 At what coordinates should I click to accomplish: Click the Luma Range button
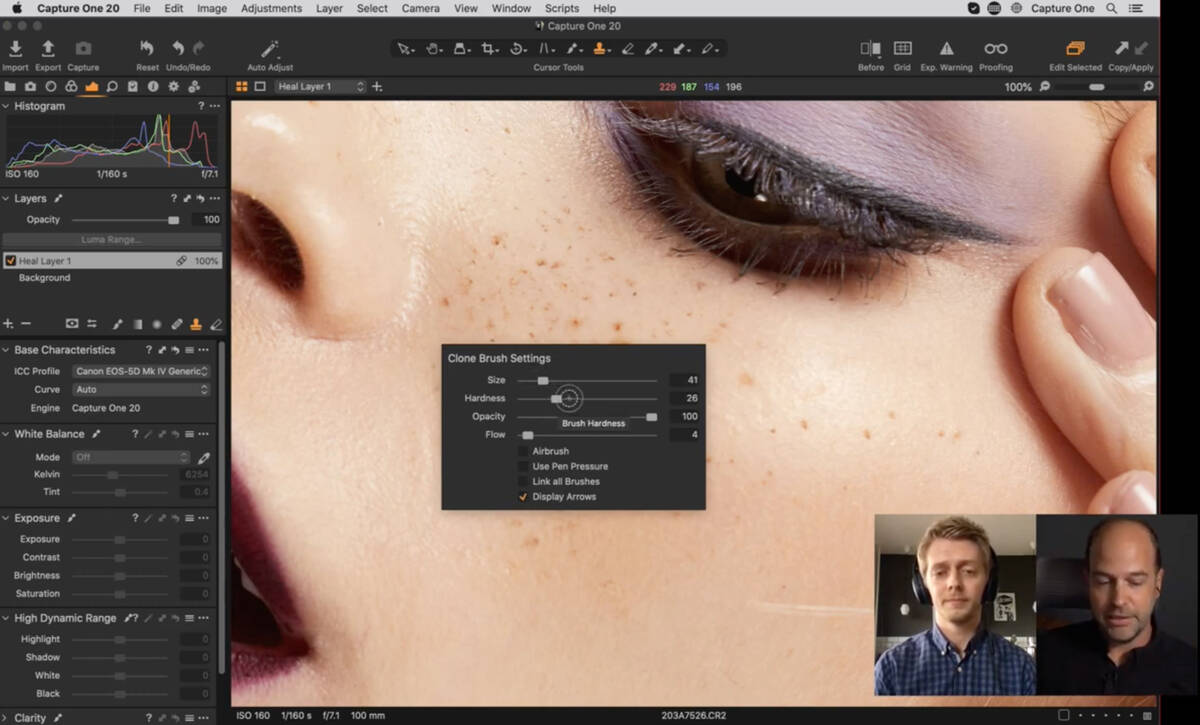click(x=111, y=240)
